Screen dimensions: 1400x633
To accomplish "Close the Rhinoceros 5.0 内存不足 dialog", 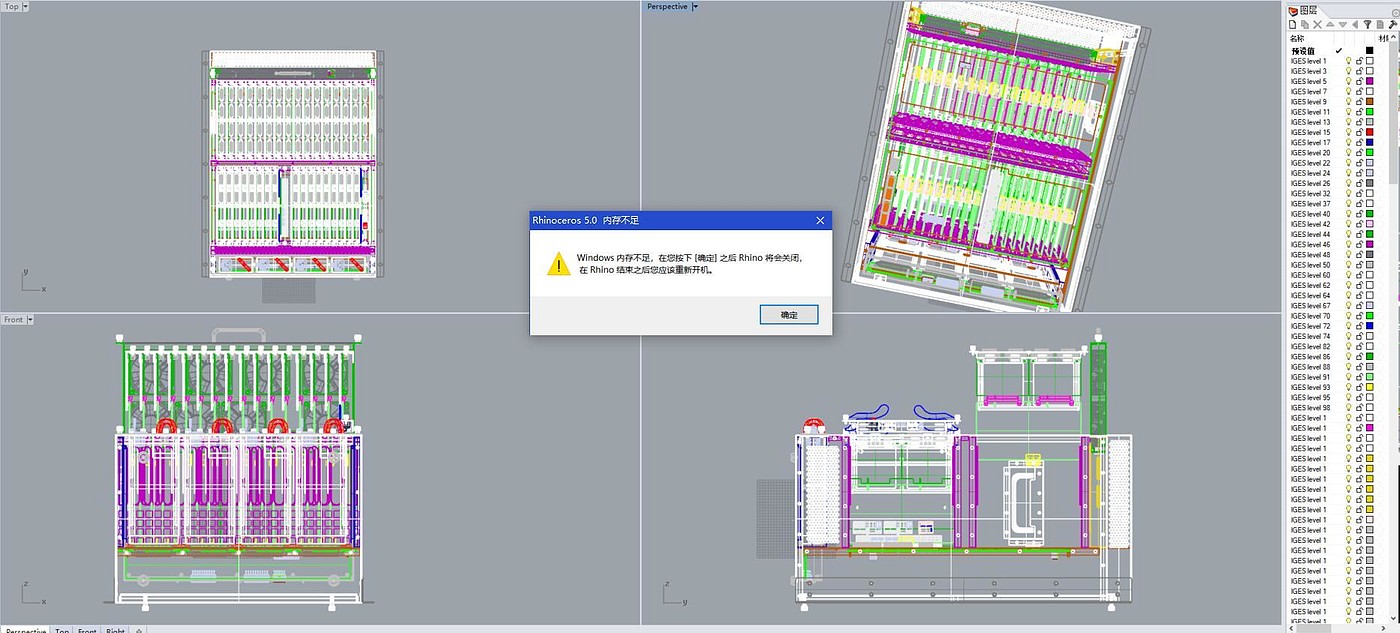I will (x=820, y=220).
